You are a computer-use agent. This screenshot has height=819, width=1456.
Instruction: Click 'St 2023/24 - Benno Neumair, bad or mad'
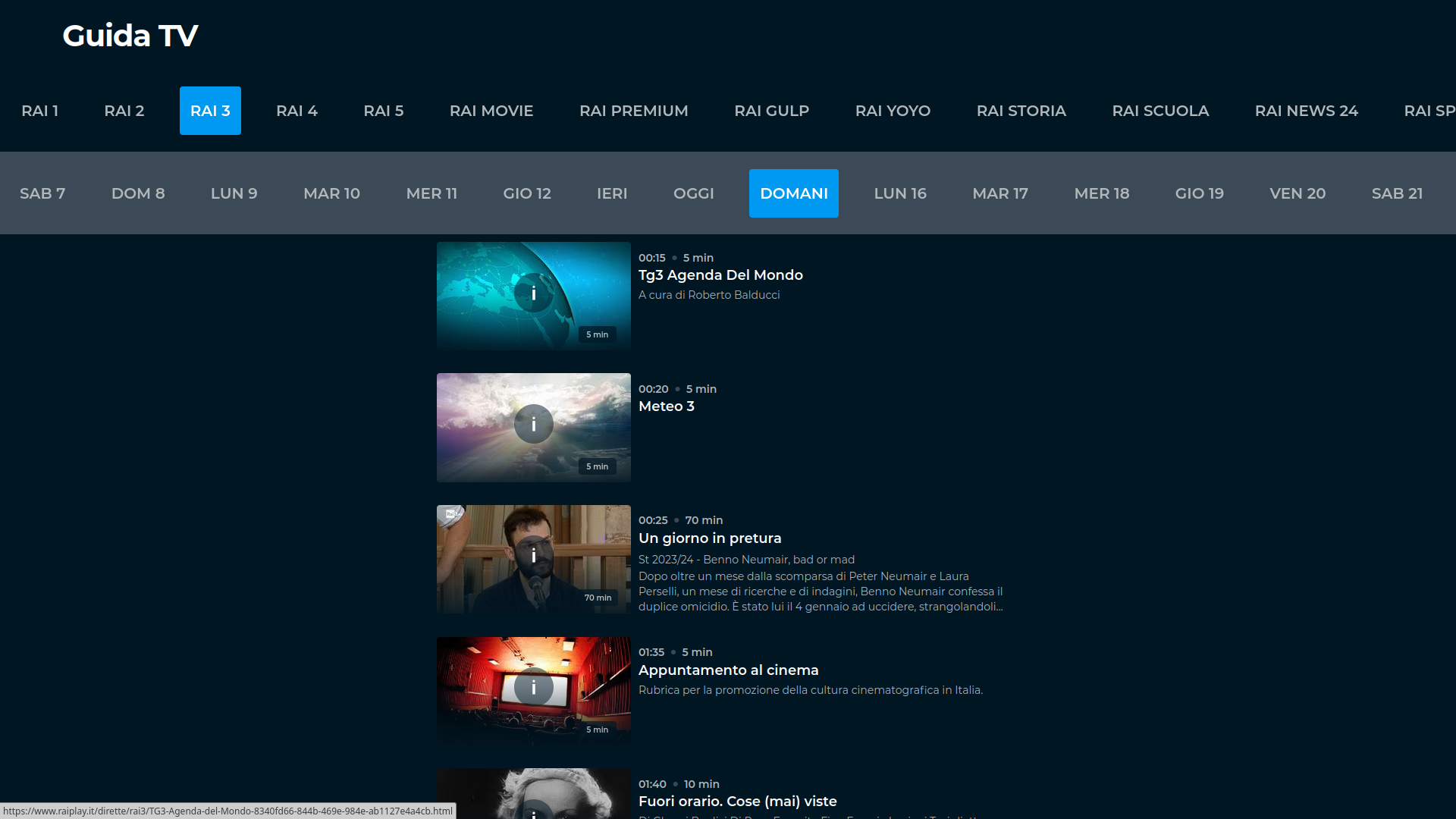click(746, 560)
